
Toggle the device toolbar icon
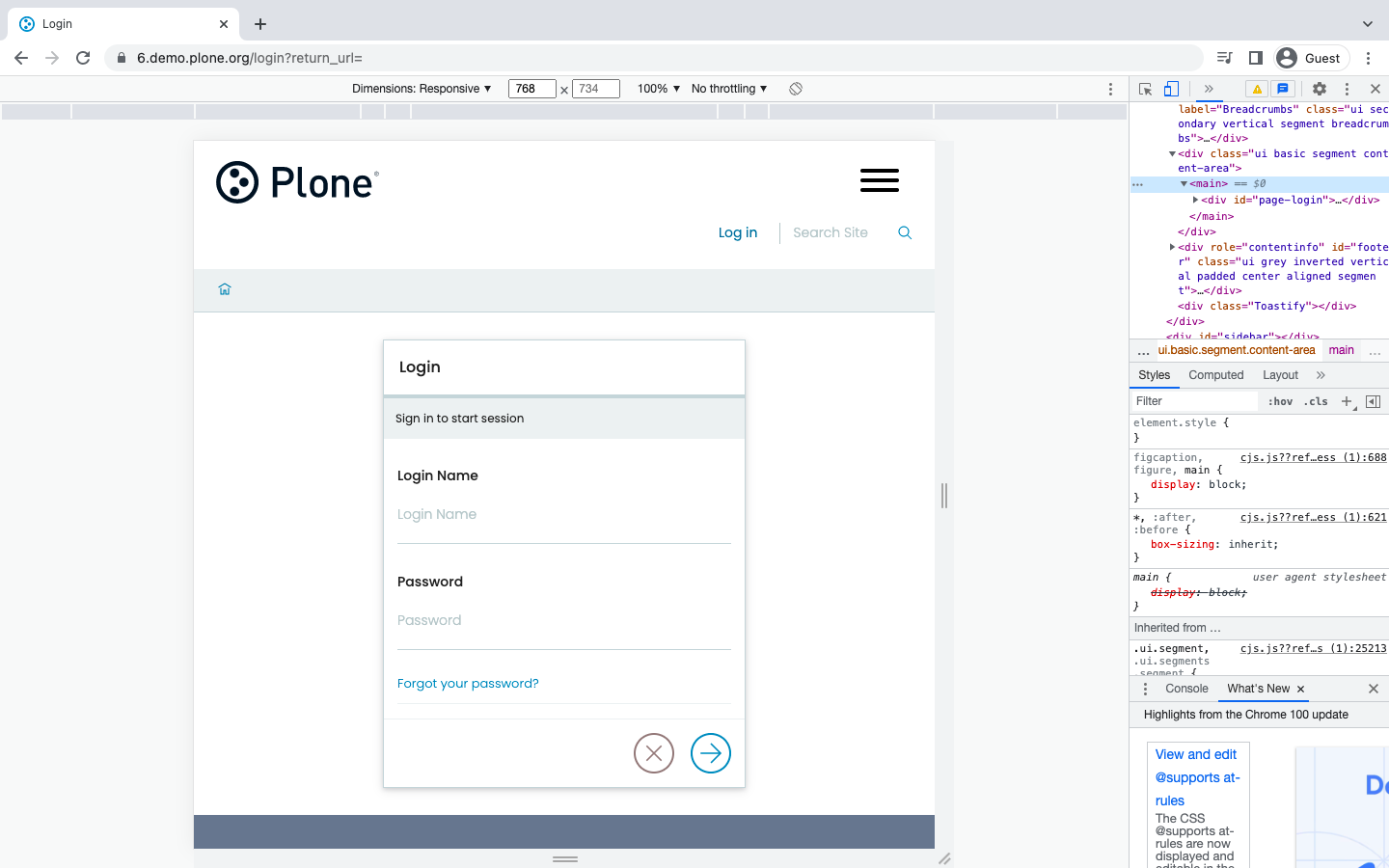click(x=1170, y=88)
